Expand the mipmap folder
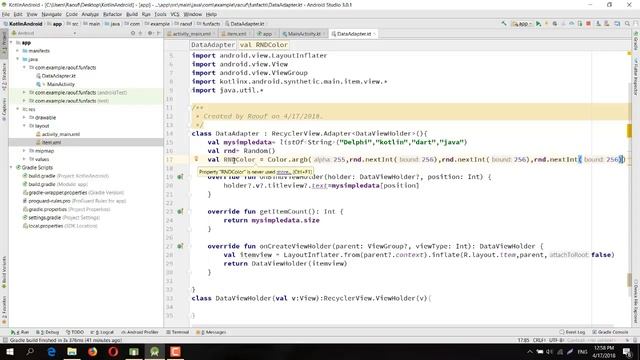 pos(24,151)
